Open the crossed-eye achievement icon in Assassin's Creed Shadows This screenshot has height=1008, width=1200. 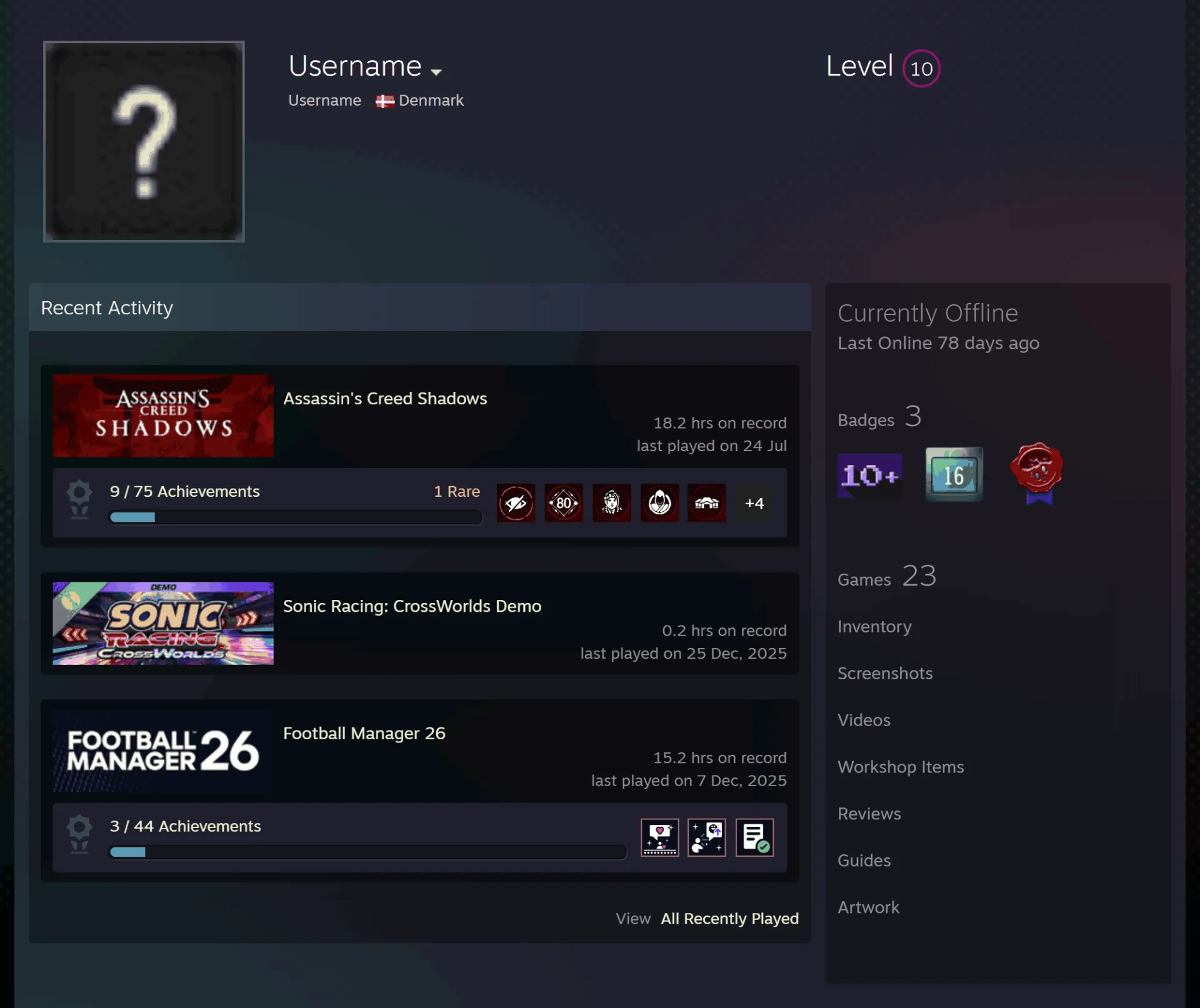(516, 502)
